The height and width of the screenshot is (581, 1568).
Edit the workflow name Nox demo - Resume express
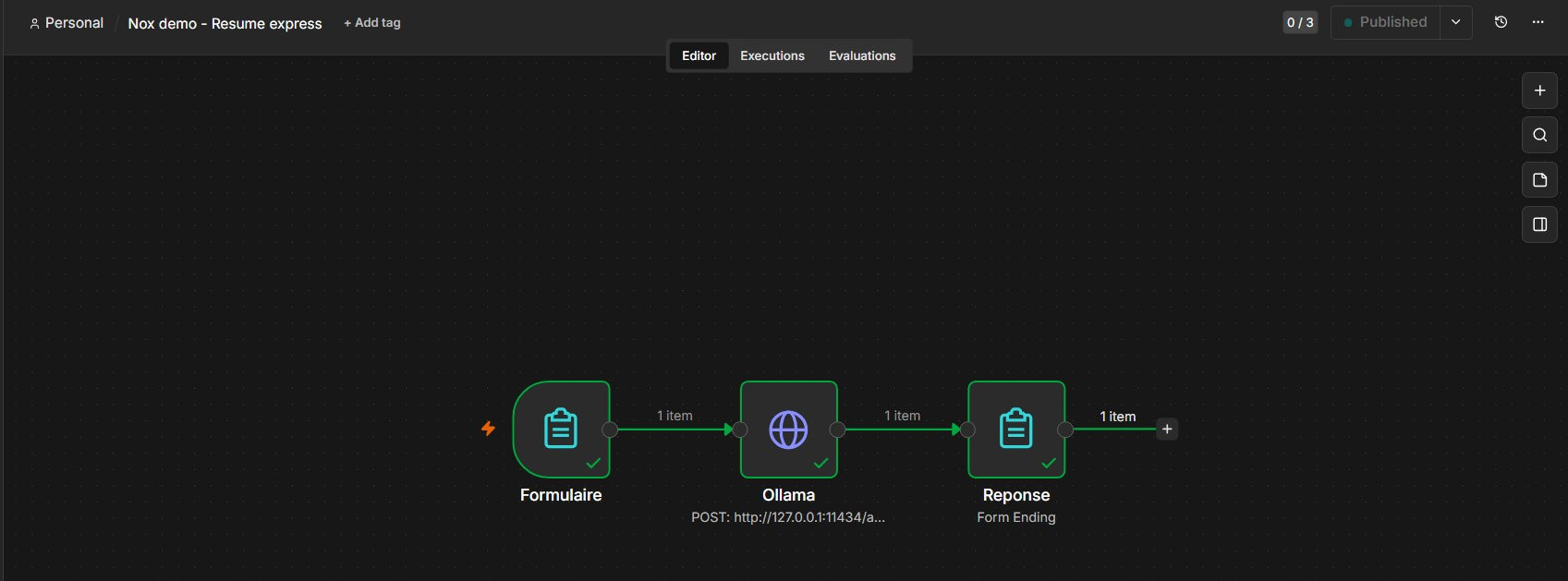pos(225,23)
